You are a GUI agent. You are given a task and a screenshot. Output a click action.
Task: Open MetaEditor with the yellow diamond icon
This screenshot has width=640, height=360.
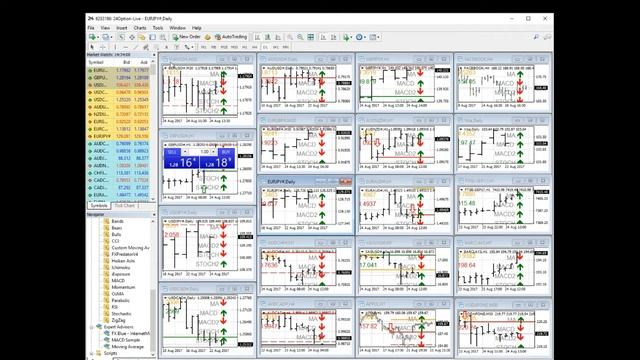(207, 37)
